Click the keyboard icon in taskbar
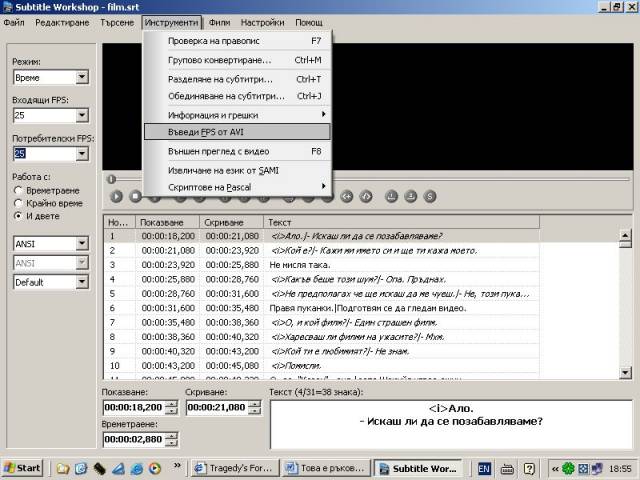The height and width of the screenshot is (480, 640). pos(507,469)
